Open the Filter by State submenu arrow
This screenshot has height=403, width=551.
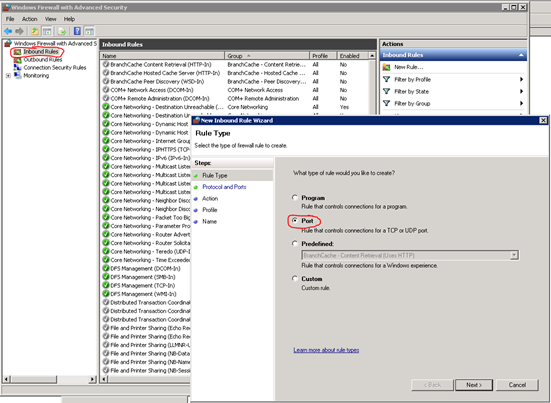521,91
